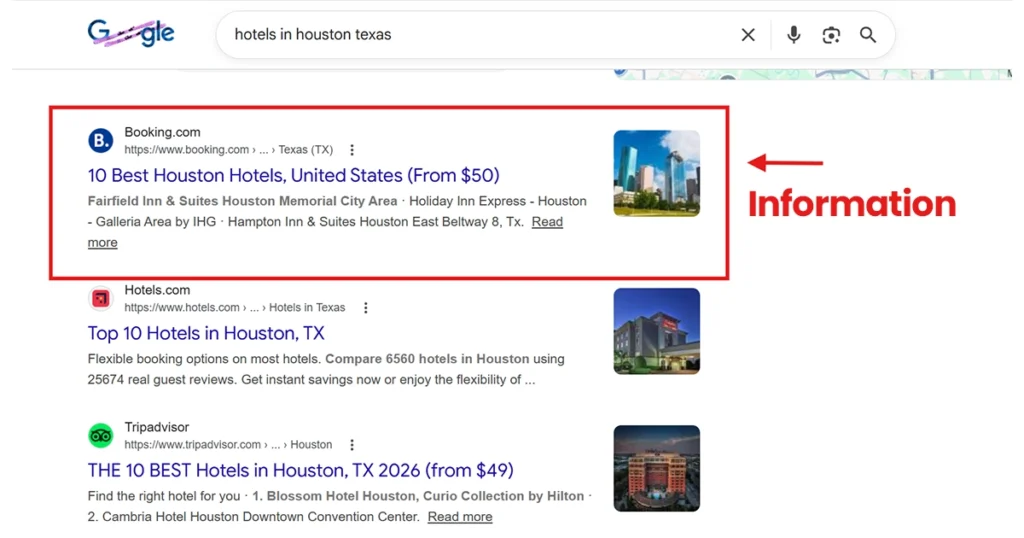
Task: Submit search with the magnifying glass icon
Action: point(867,35)
